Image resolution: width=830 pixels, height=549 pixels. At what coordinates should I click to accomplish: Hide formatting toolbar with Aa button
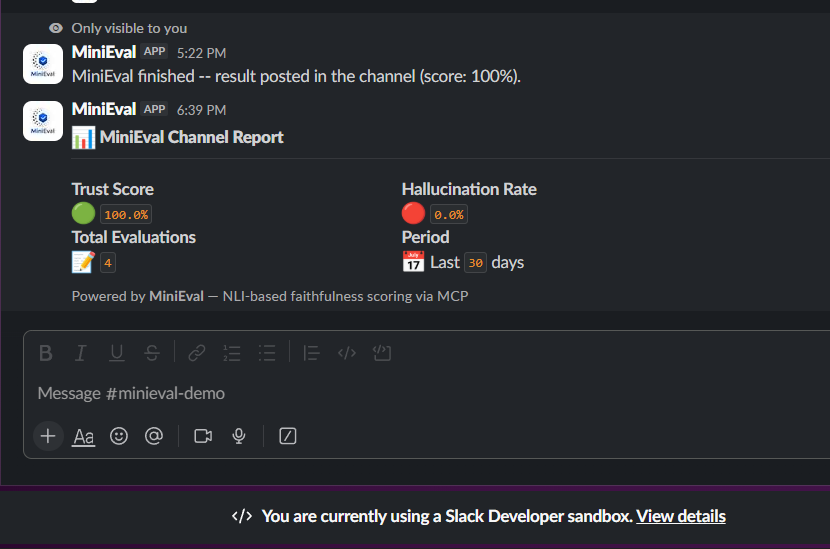tap(84, 437)
